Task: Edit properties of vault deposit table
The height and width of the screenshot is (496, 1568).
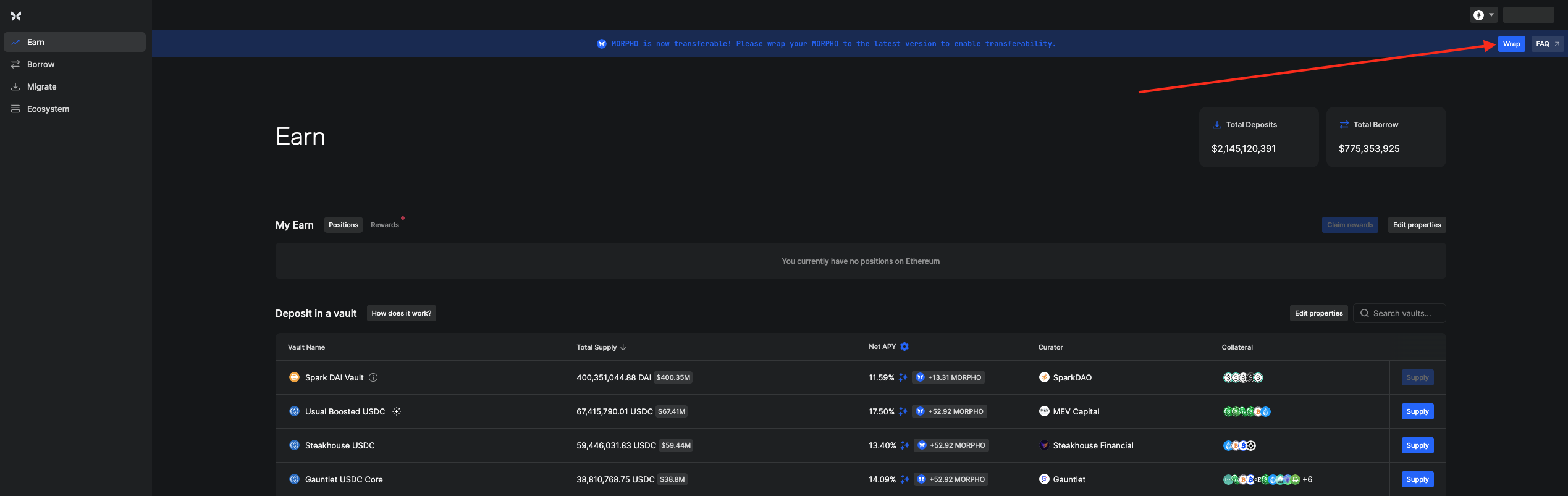Action: pos(1318,313)
